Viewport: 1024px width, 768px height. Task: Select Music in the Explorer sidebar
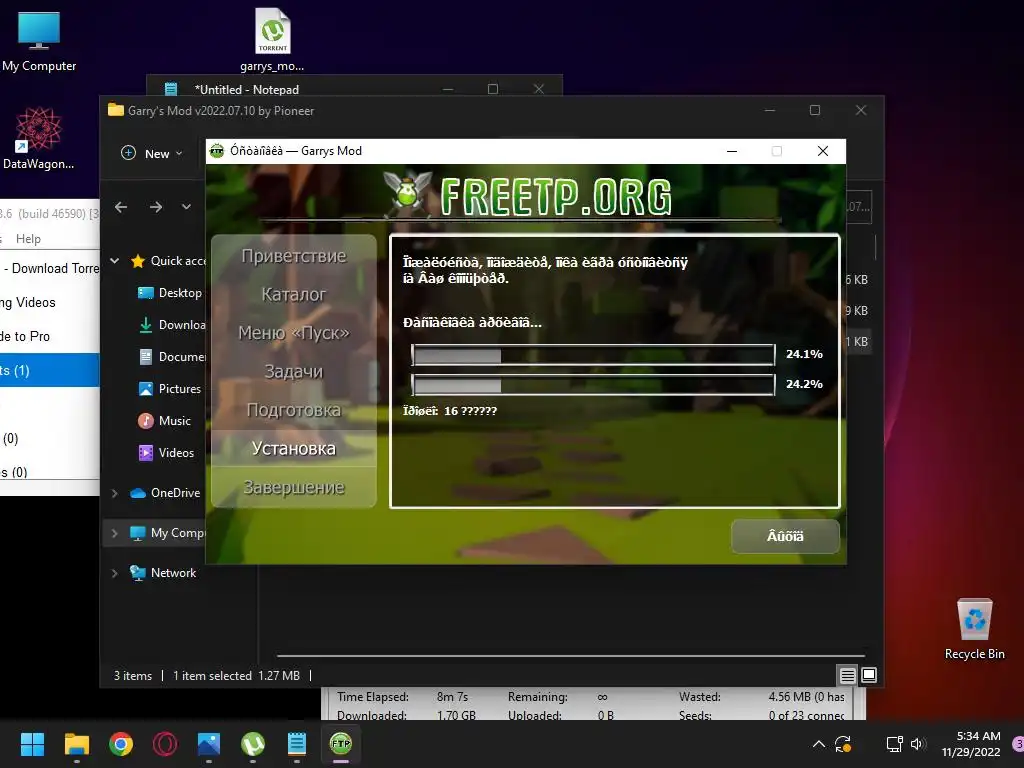[x=165, y=421]
